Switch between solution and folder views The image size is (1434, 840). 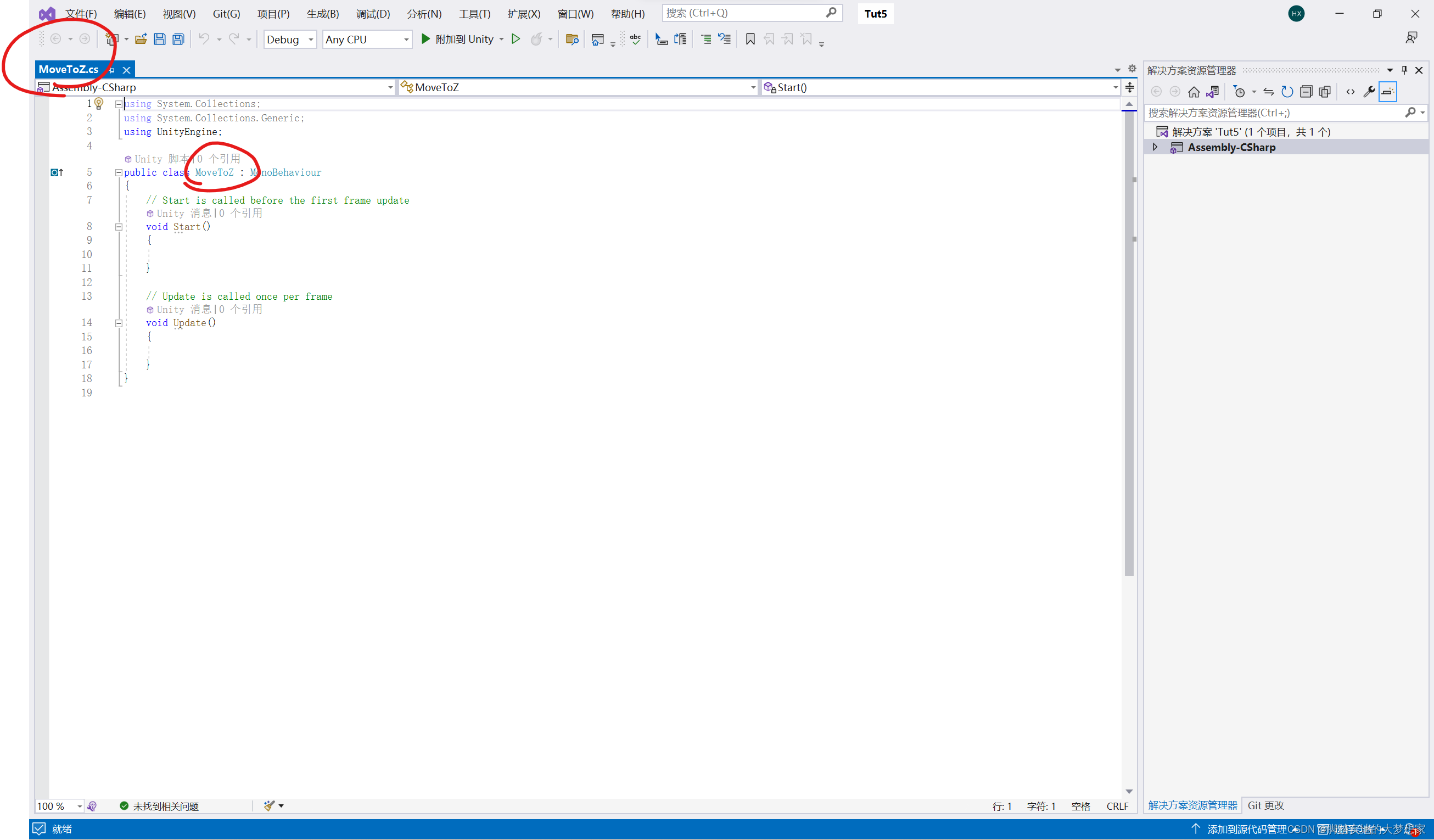point(1213,92)
